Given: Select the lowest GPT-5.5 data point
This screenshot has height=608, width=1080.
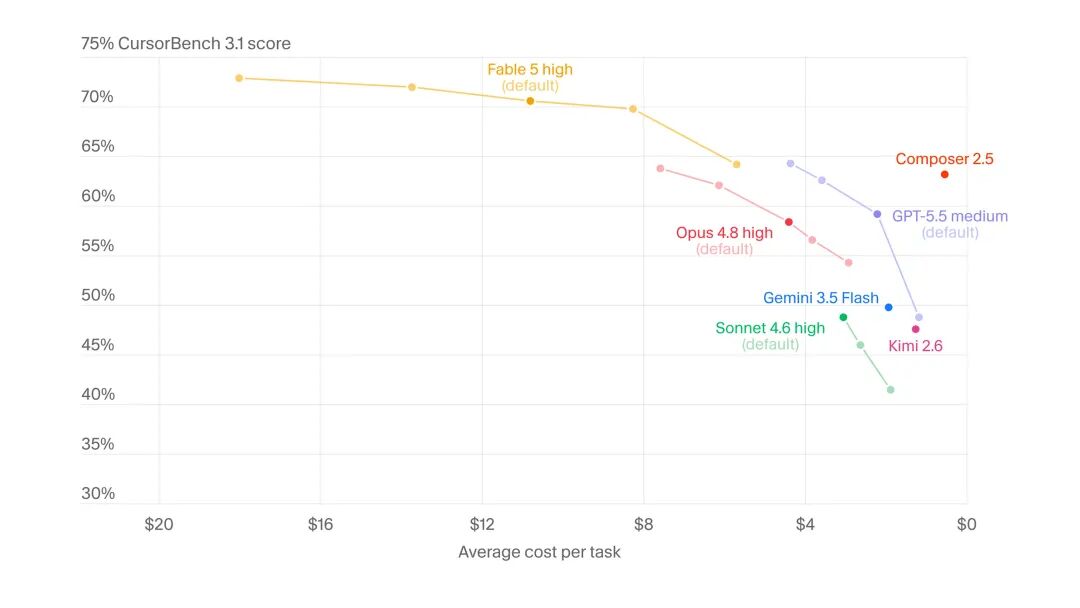Looking at the screenshot, I should click(919, 318).
